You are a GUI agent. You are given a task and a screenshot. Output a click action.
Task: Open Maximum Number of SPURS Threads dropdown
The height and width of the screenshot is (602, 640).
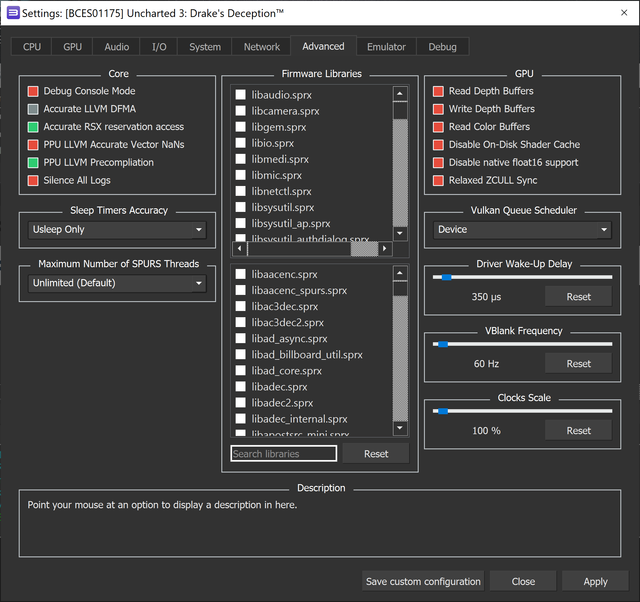tap(117, 283)
